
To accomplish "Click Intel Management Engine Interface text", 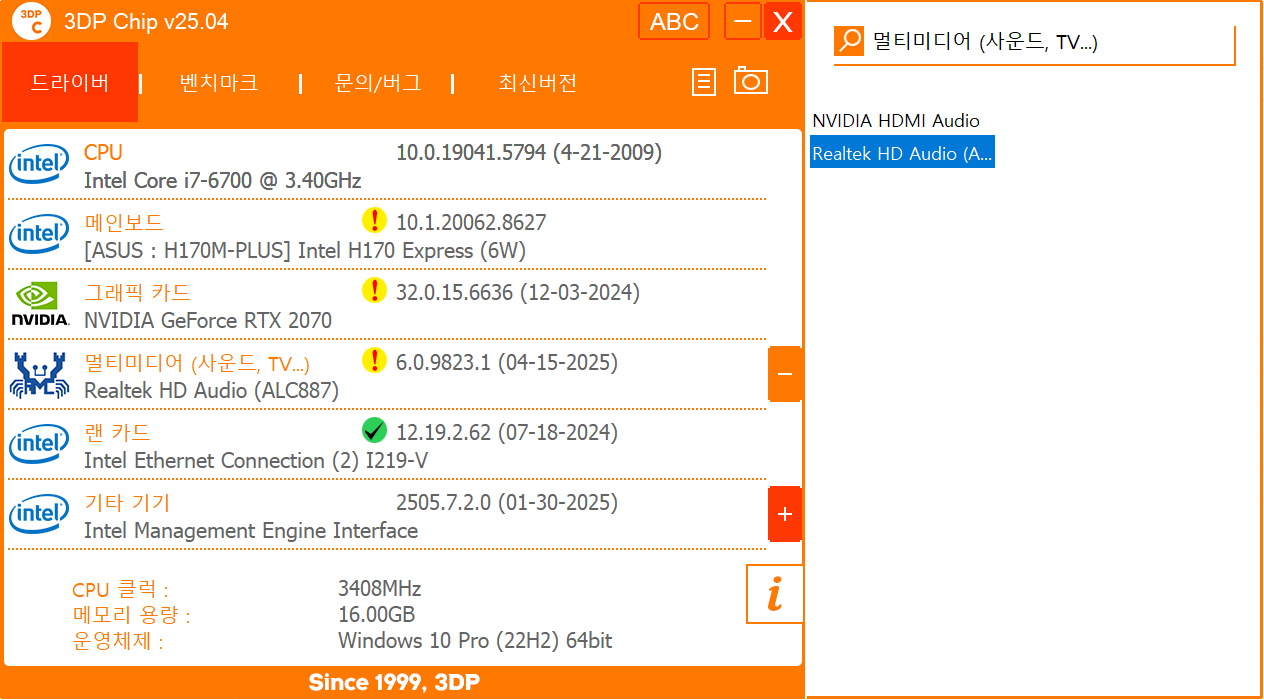I will point(251,531).
